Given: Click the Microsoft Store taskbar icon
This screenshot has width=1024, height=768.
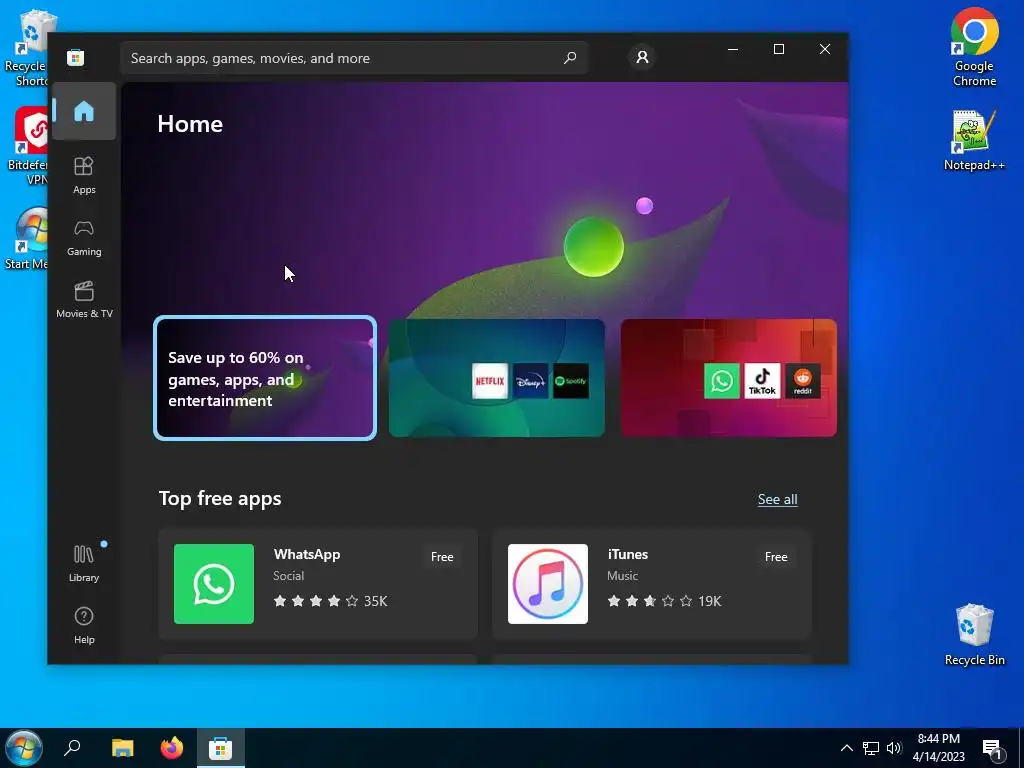Looking at the screenshot, I should 221,748.
